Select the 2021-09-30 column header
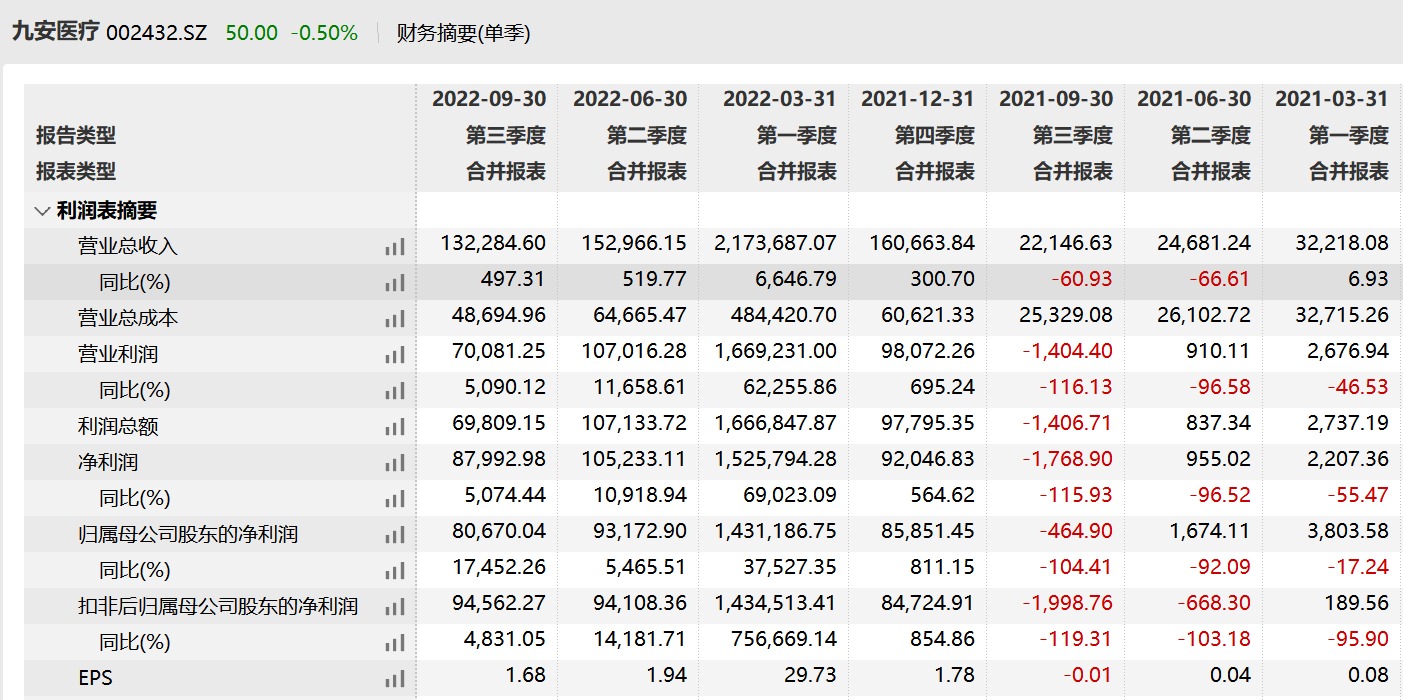This screenshot has width=1403, height=700. tap(1056, 99)
